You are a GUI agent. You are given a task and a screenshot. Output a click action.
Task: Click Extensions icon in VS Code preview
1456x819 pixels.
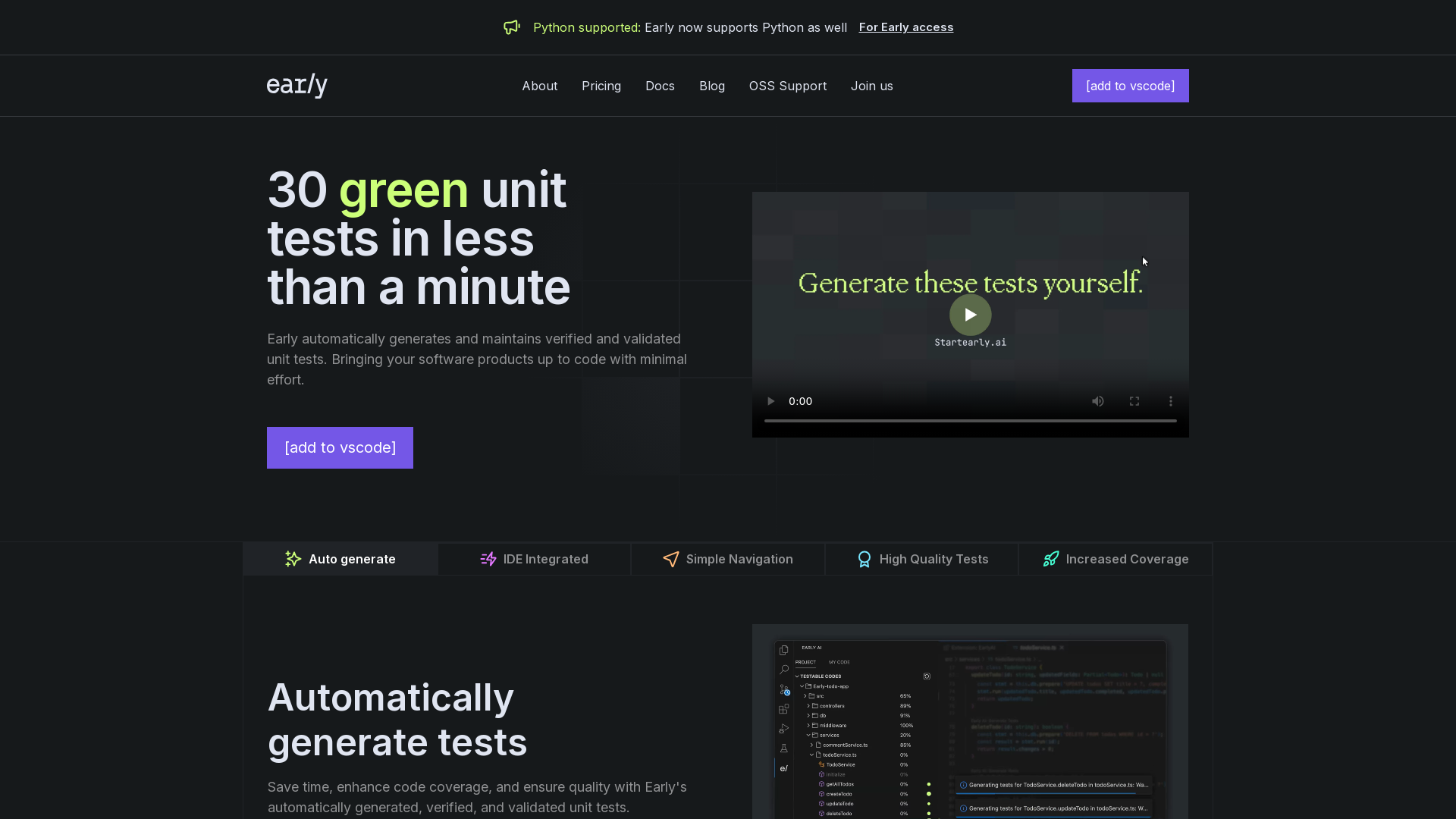[x=784, y=709]
